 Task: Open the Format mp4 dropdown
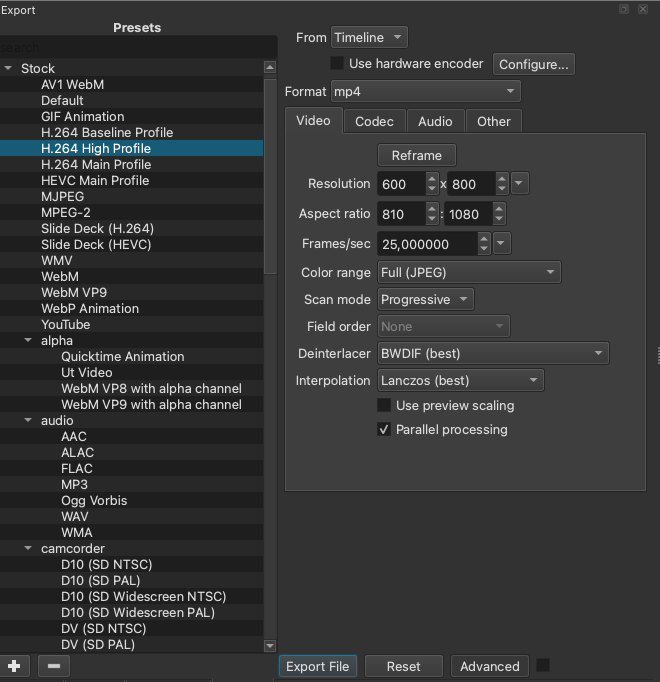426,92
